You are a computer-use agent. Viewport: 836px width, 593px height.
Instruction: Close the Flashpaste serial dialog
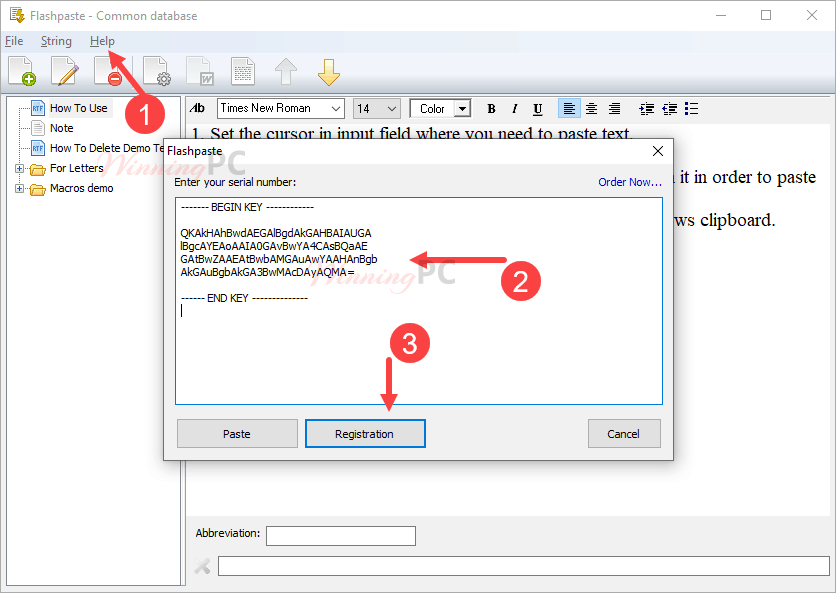click(658, 151)
